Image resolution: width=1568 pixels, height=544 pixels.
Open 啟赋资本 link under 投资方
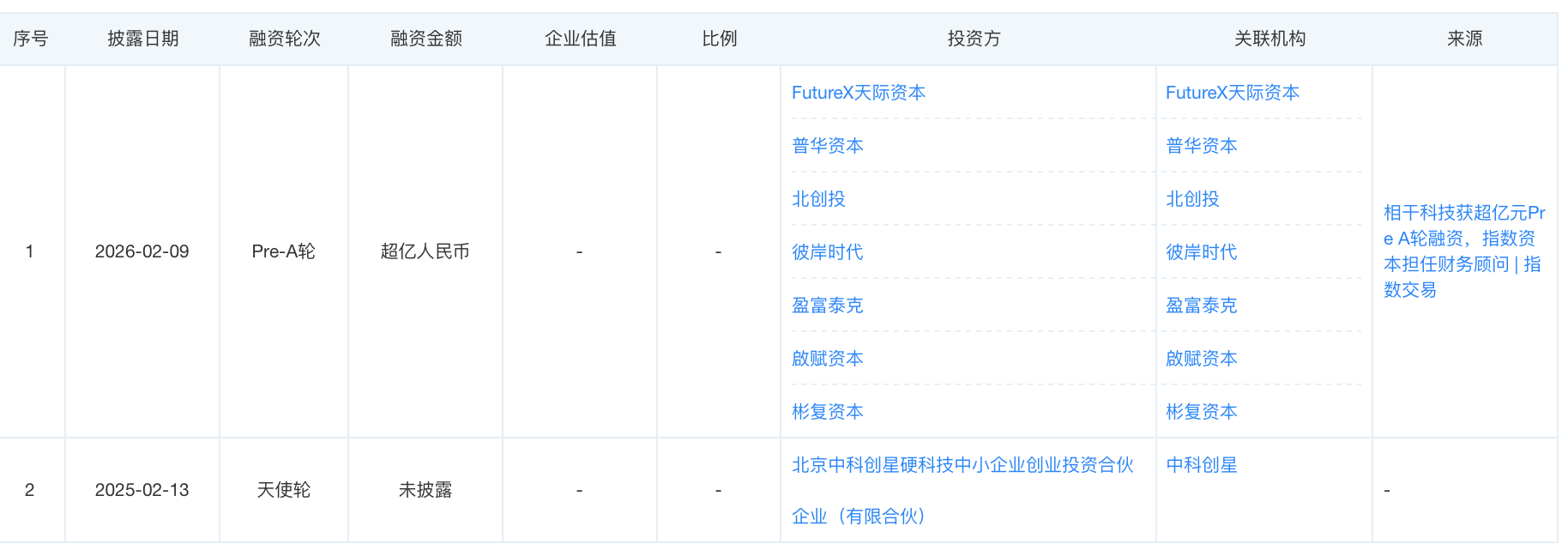(827, 359)
